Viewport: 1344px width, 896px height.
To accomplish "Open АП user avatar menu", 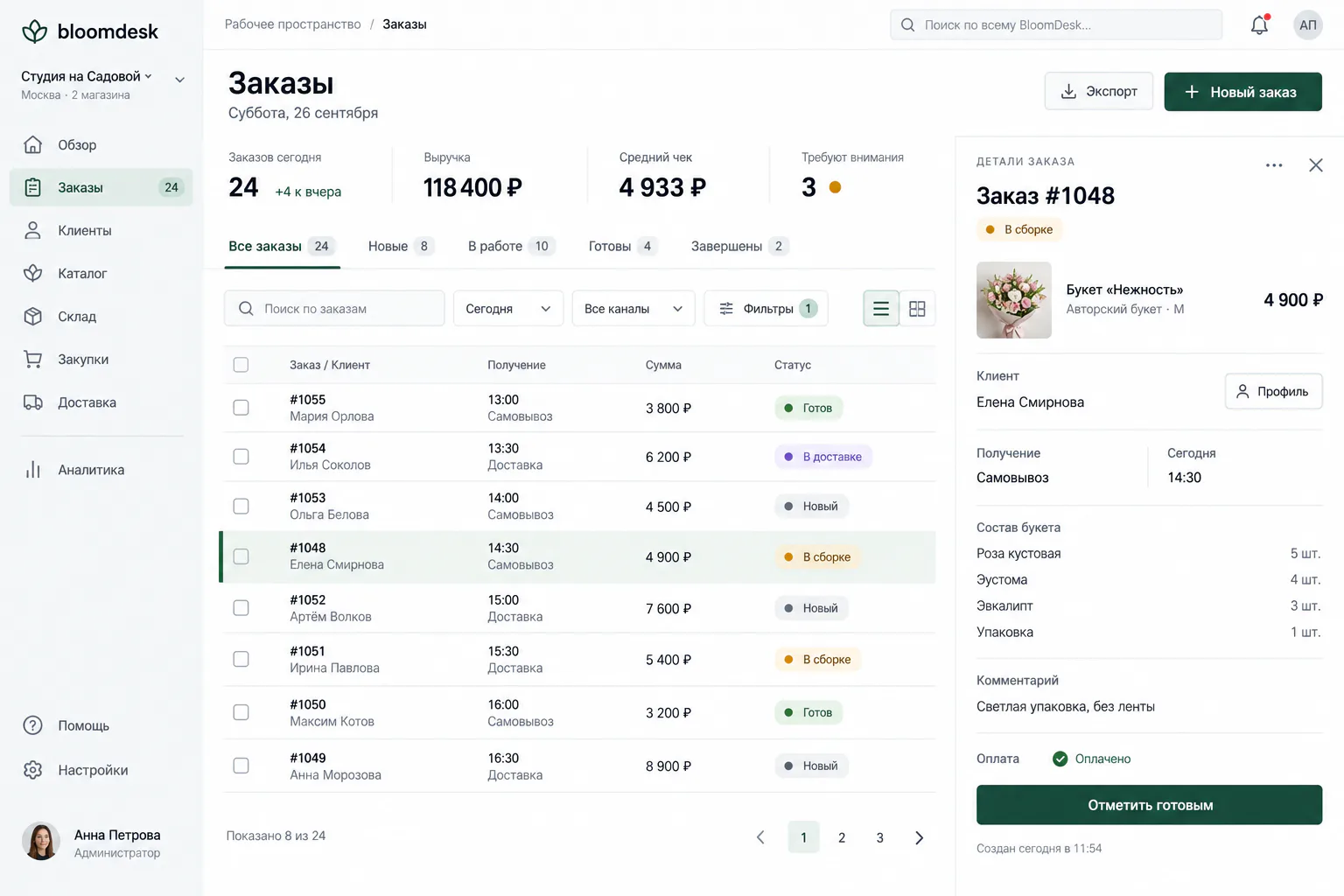I will pyautogui.click(x=1307, y=24).
